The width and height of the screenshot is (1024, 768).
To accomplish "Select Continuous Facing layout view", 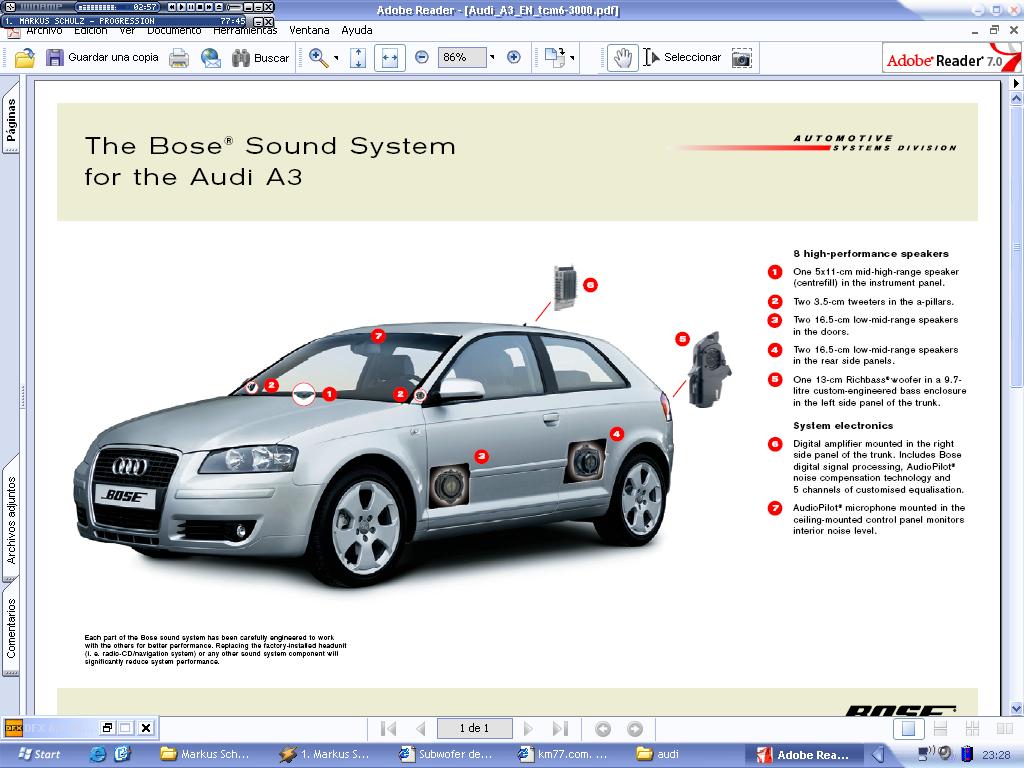I will (972, 728).
